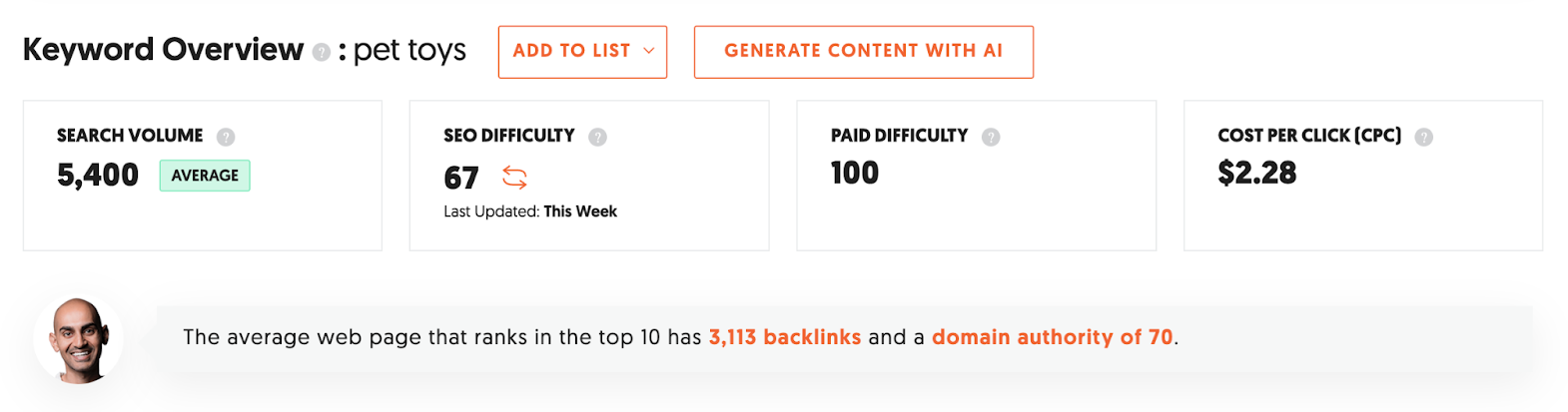Click the avatar photo of the man
1568x412 pixels.
click(x=79, y=339)
